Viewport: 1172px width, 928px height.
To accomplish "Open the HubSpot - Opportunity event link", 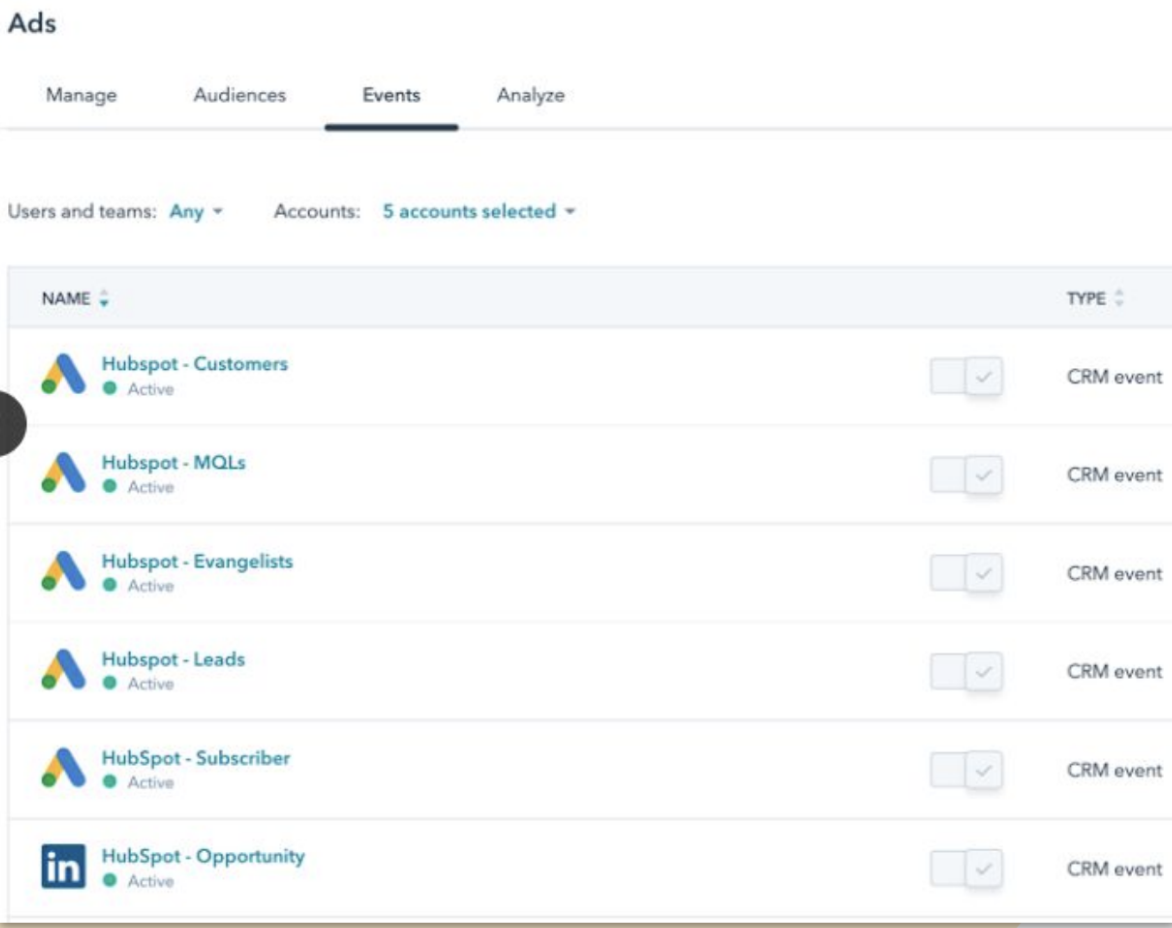I will click(203, 856).
